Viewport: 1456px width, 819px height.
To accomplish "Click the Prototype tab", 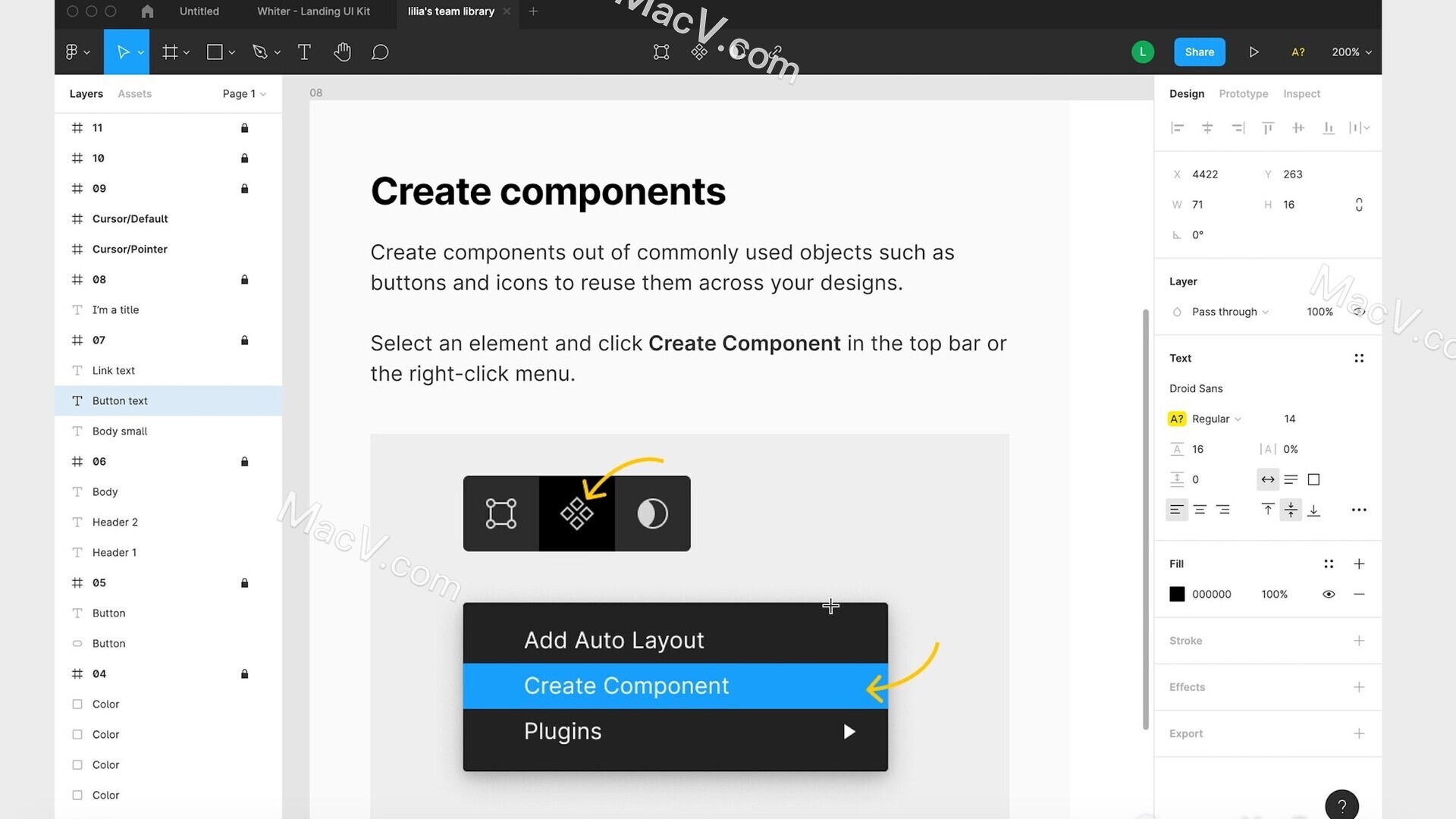I will 1243,93.
